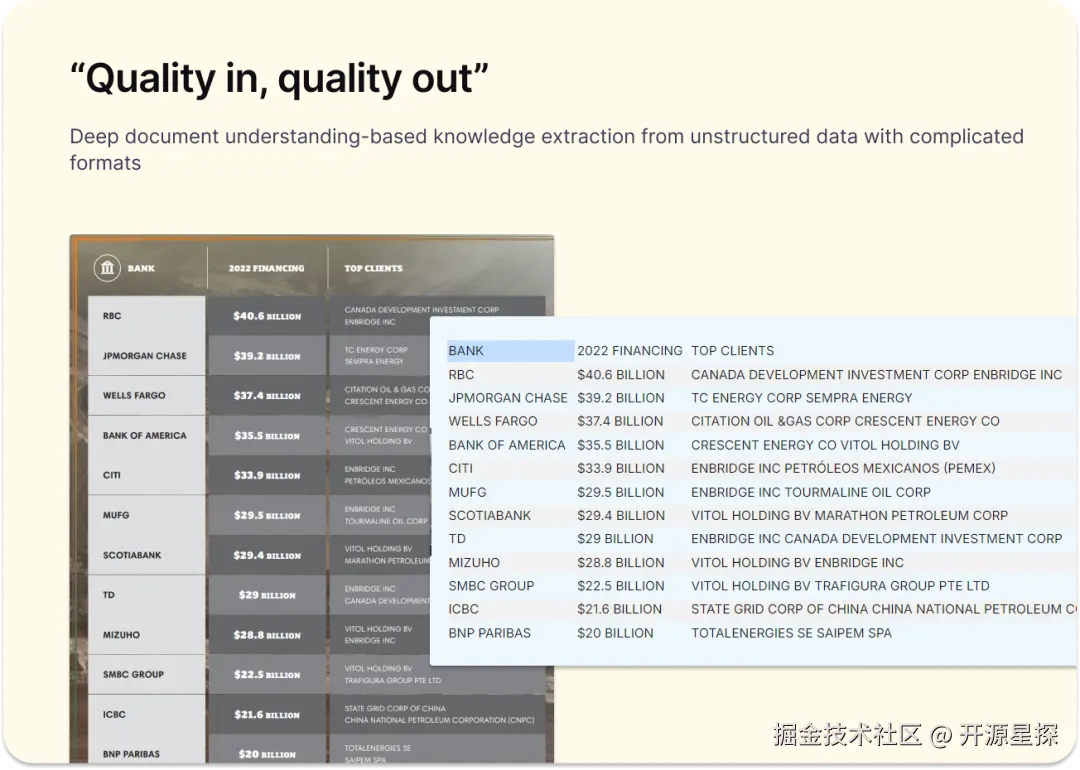Click the bank building icon in infographic header
Image resolution: width=1080 pixels, height=770 pixels.
point(107,268)
